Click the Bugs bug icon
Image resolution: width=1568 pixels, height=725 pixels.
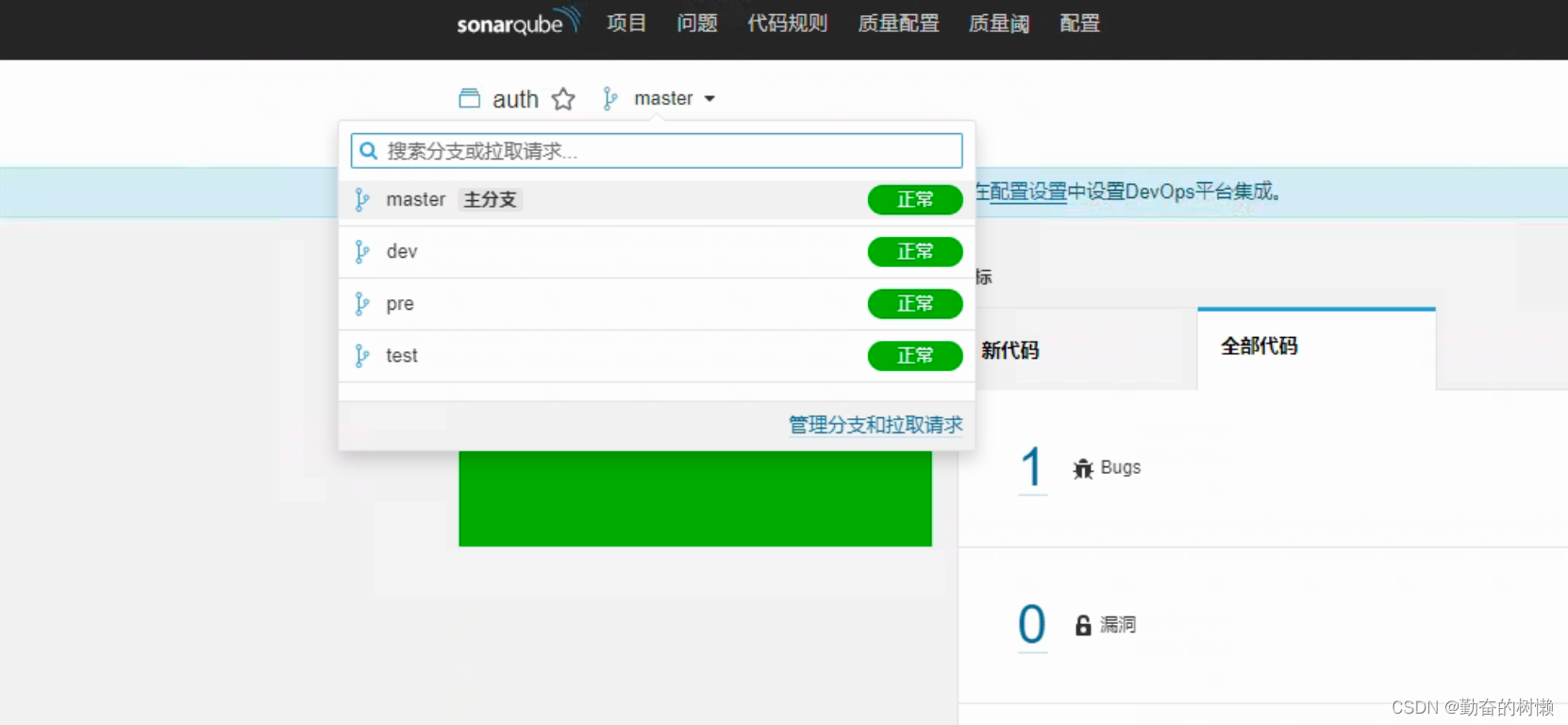(x=1083, y=468)
